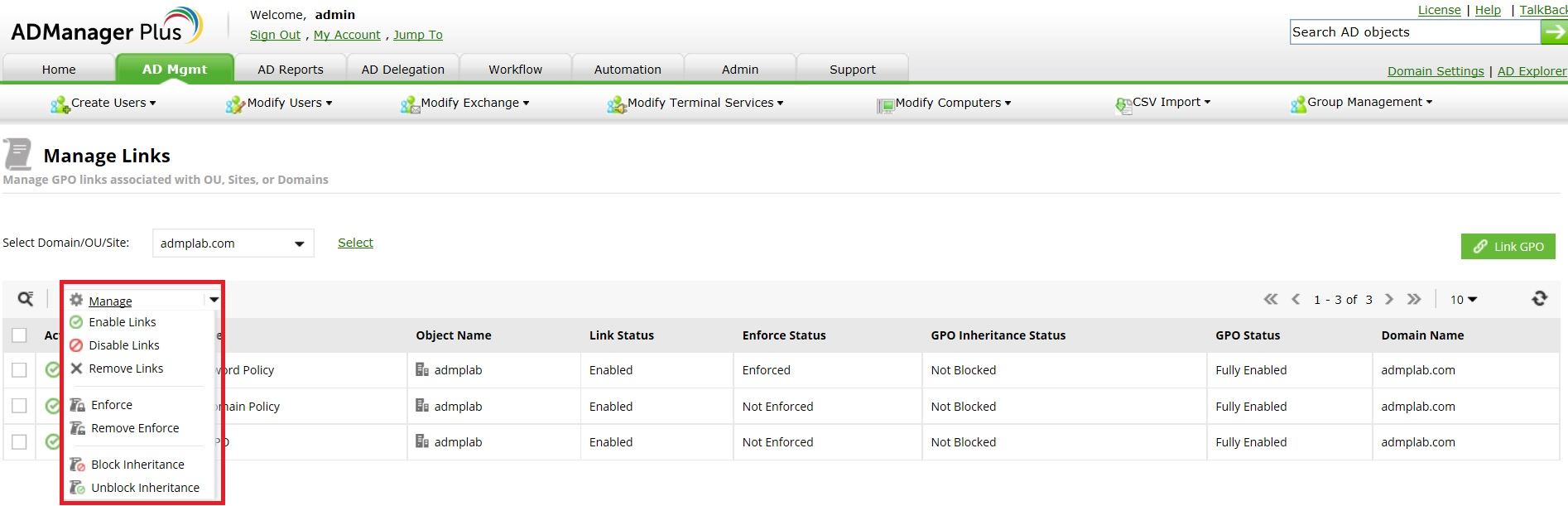Click the next page arrow icon
Image resolution: width=1568 pixels, height=506 pixels.
pos(1389,299)
